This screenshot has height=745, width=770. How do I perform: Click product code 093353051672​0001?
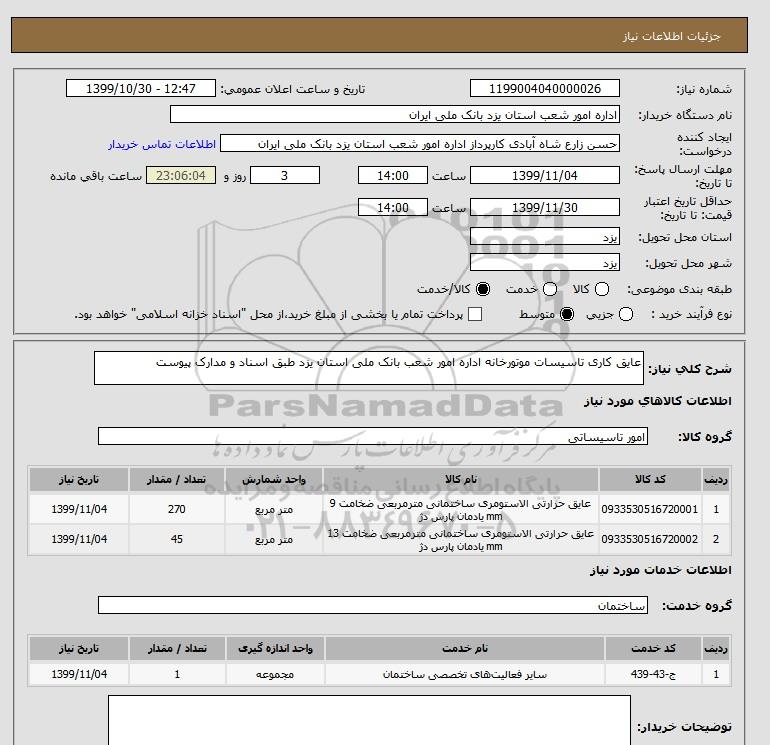pyautogui.click(x=650, y=509)
